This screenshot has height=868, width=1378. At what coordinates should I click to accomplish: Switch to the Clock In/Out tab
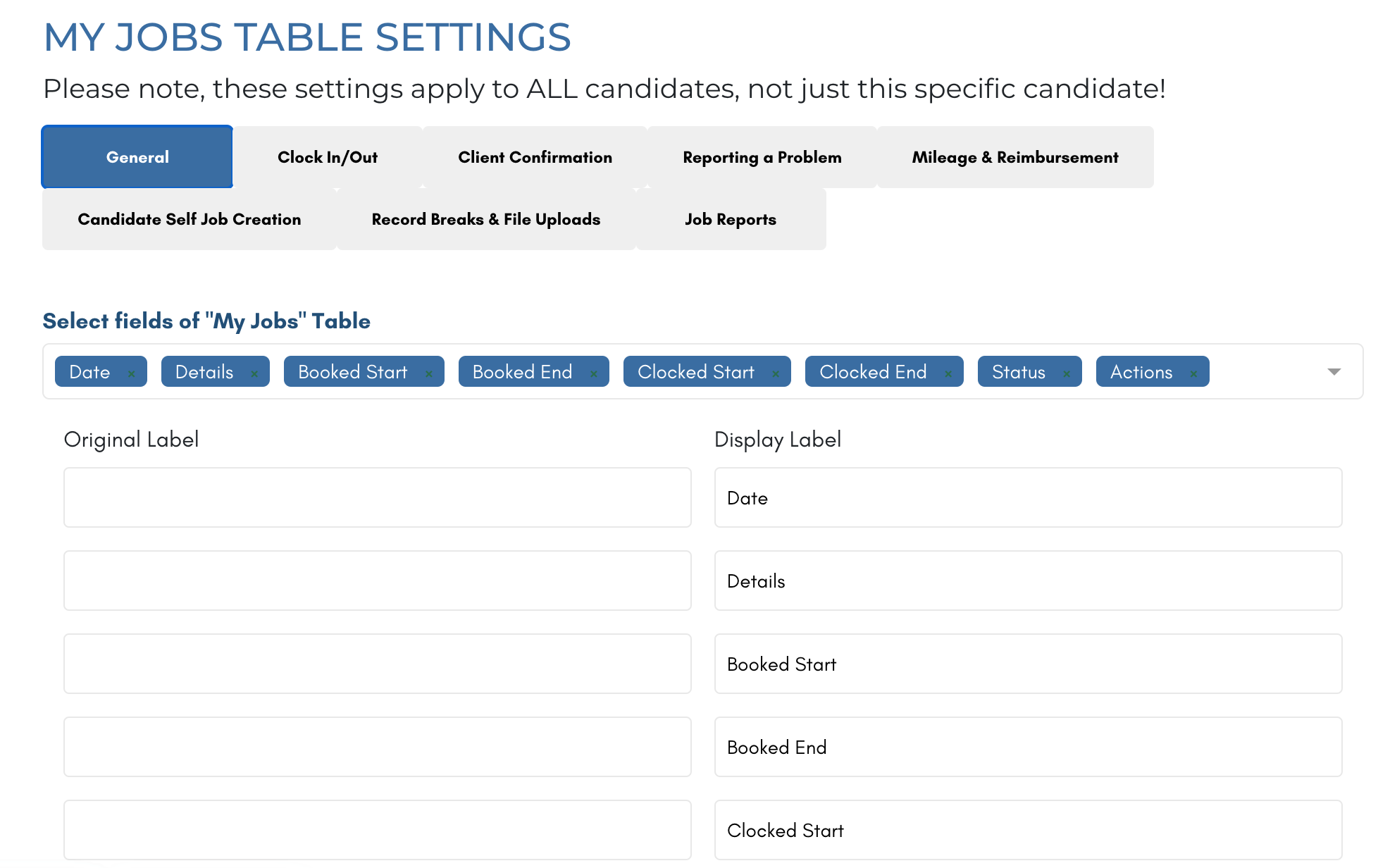click(x=328, y=157)
